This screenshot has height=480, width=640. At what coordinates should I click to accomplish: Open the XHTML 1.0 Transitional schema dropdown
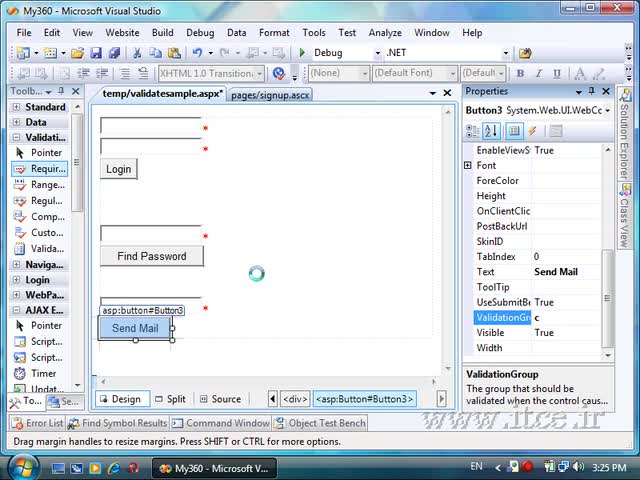(x=259, y=73)
